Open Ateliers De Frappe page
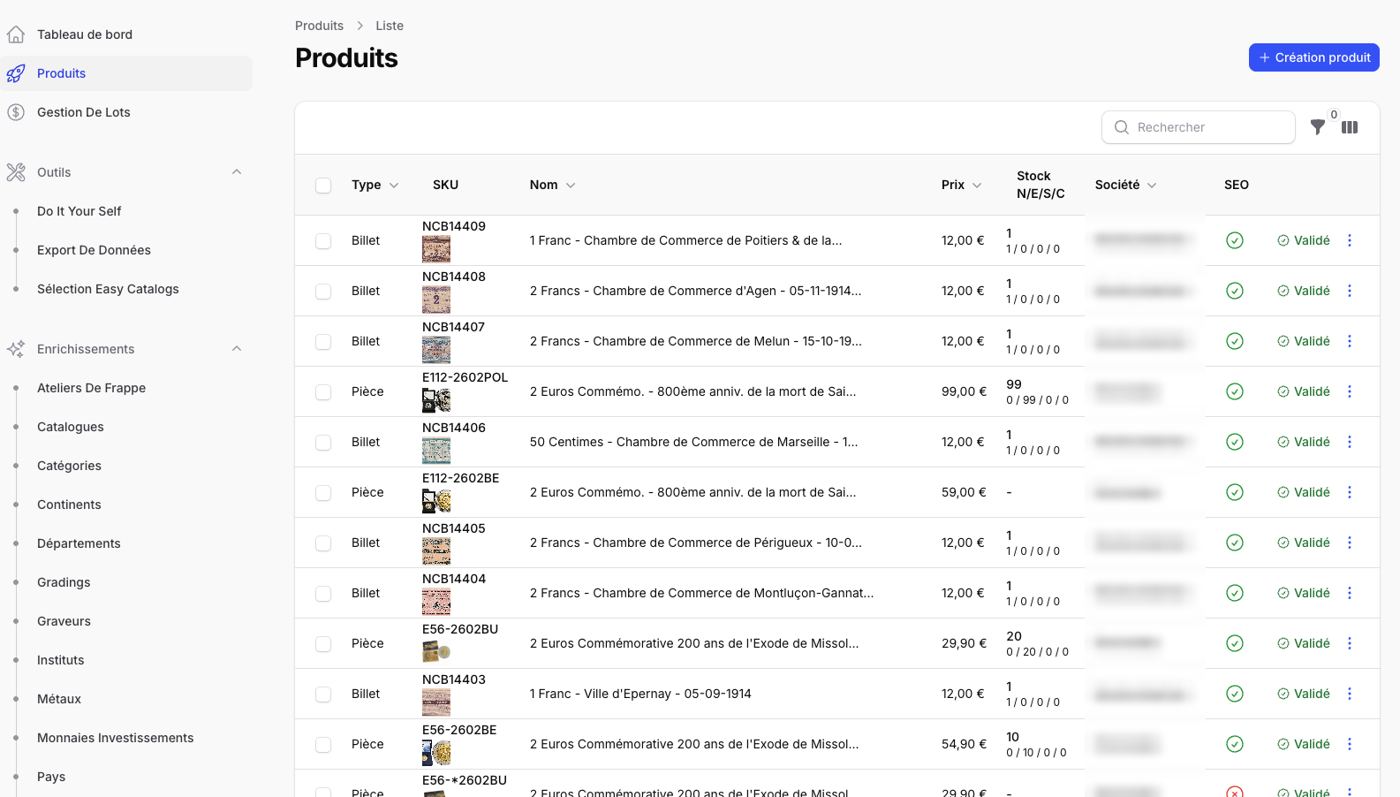 pyautogui.click(x=91, y=388)
